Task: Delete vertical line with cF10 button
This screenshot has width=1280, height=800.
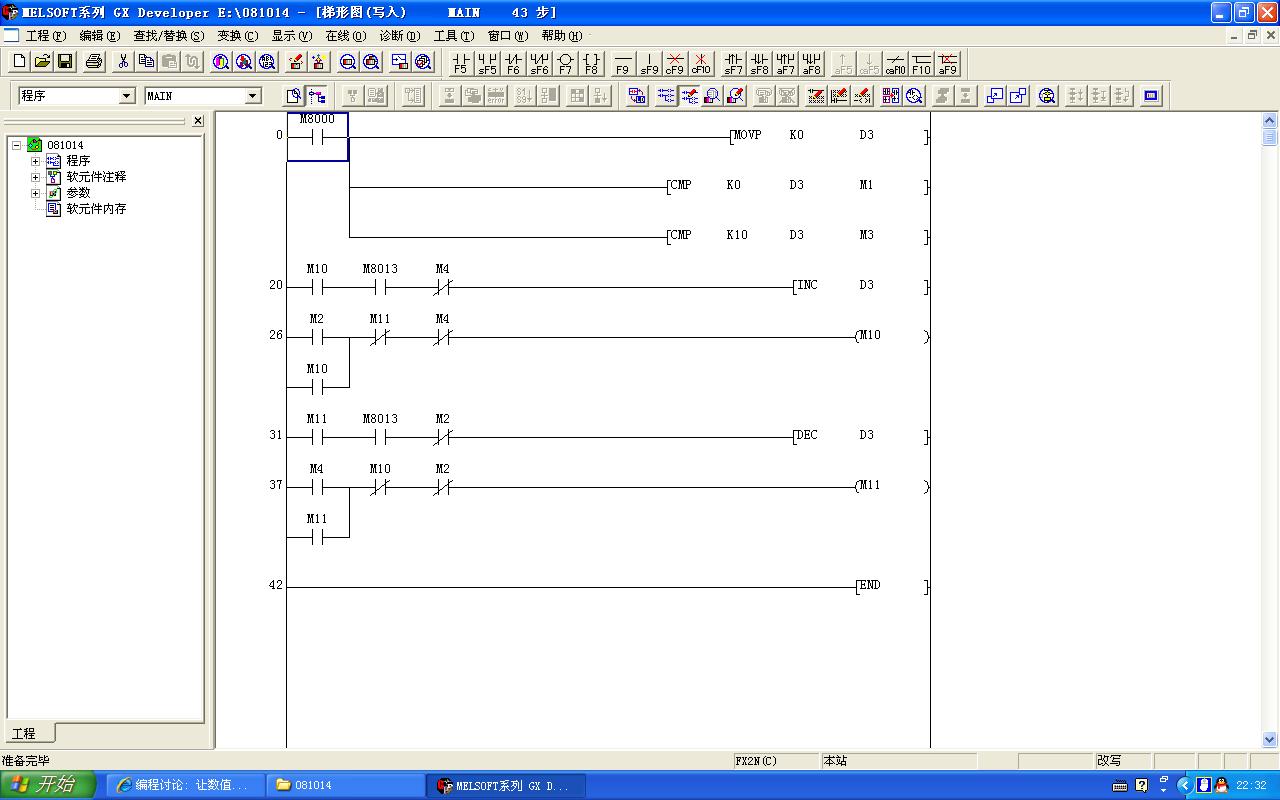Action: tap(701, 63)
